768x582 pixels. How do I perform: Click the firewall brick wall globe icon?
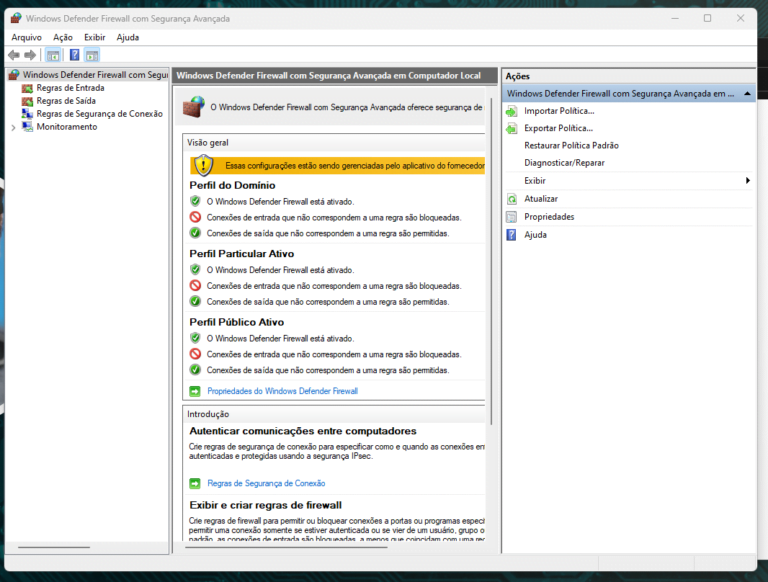[x=194, y=107]
